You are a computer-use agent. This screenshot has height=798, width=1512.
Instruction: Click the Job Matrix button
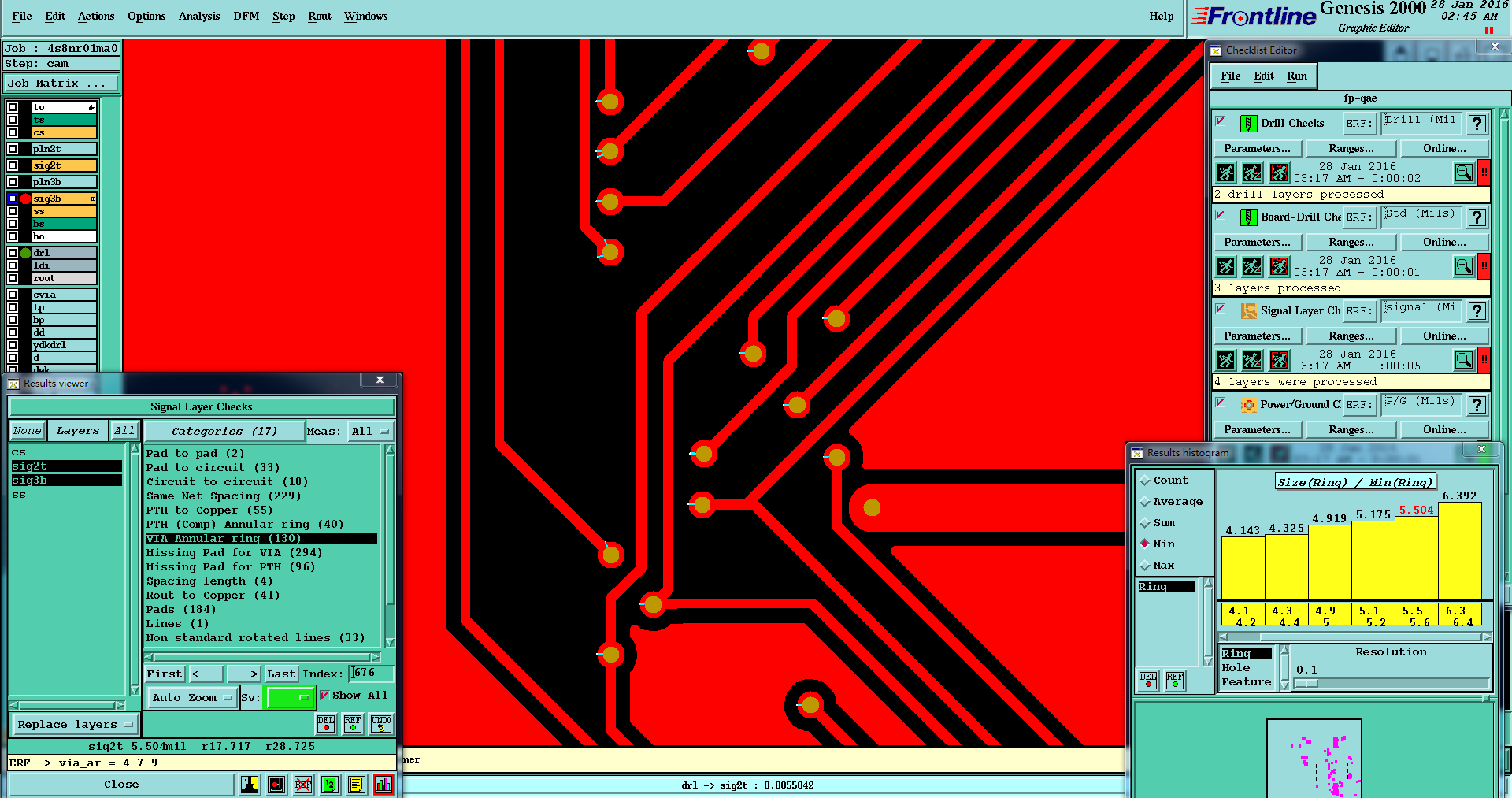point(61,84)
